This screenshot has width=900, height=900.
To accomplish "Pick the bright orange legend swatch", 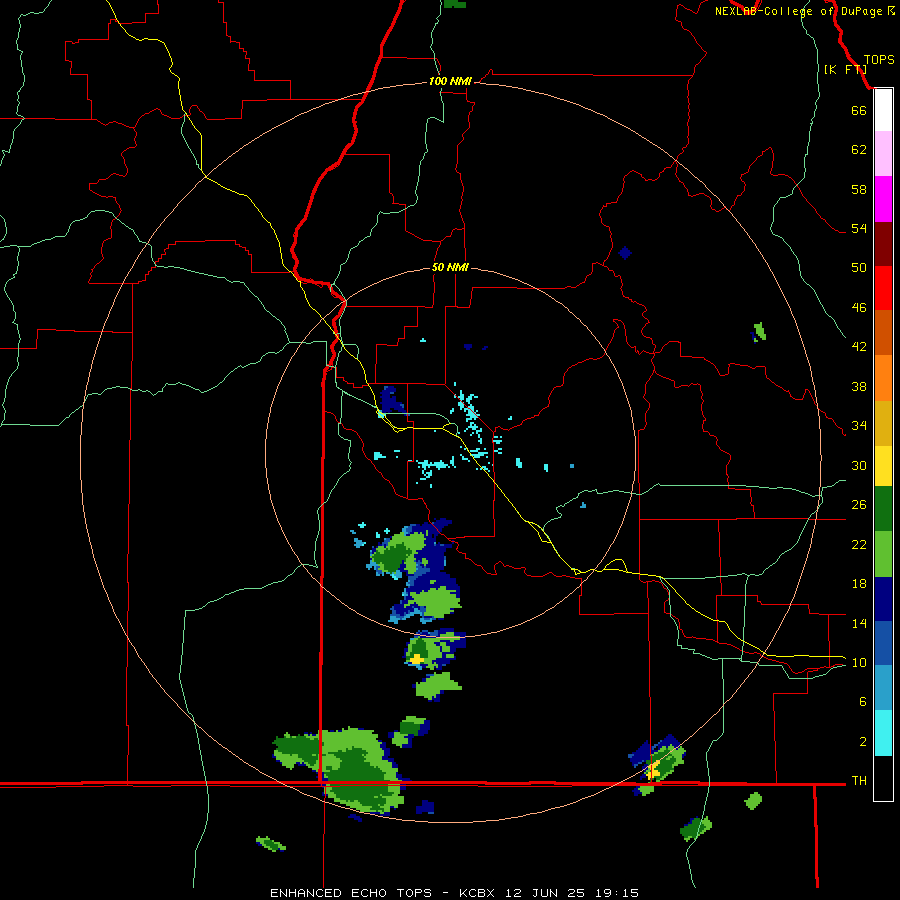I will click(883, 378).
